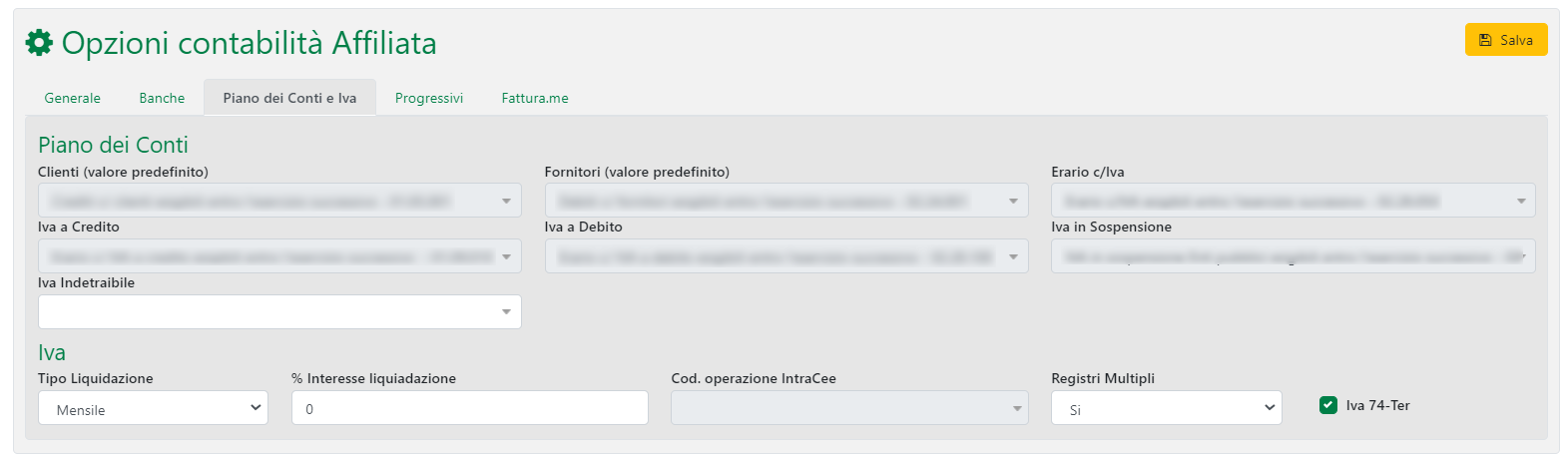
Task: Open the empty Iva Indetraibile dropdown
Action: click(x=279, y=312)
